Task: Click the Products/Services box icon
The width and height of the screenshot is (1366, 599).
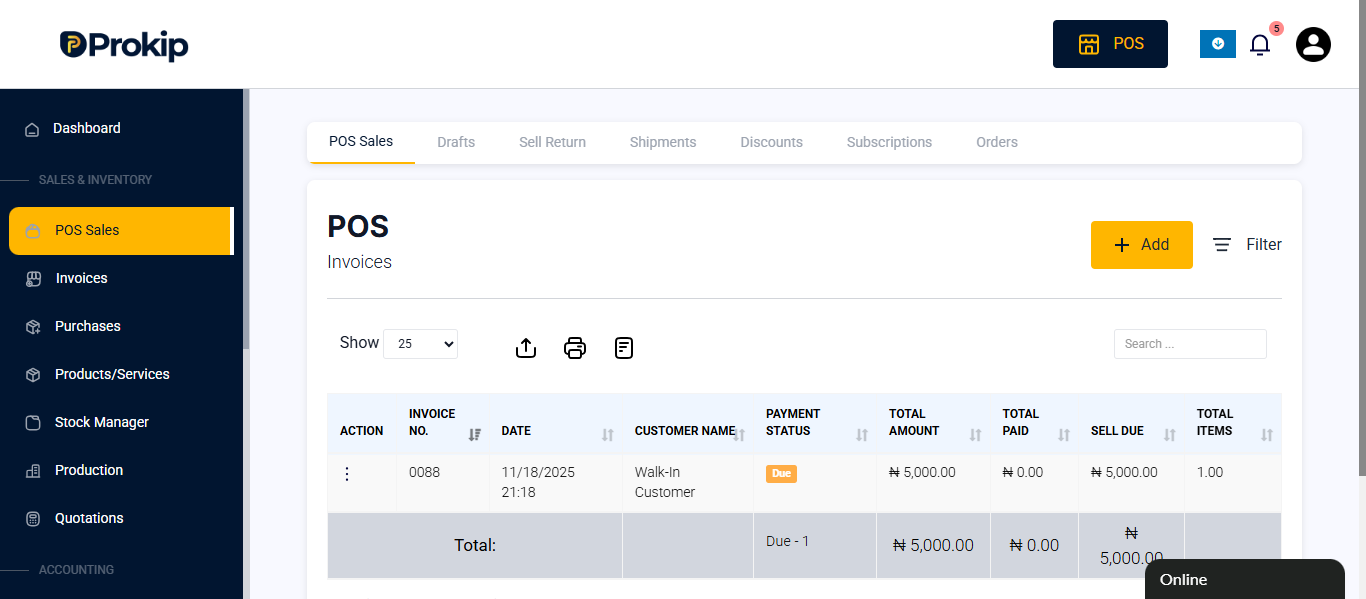Action: tap(33, 375)
